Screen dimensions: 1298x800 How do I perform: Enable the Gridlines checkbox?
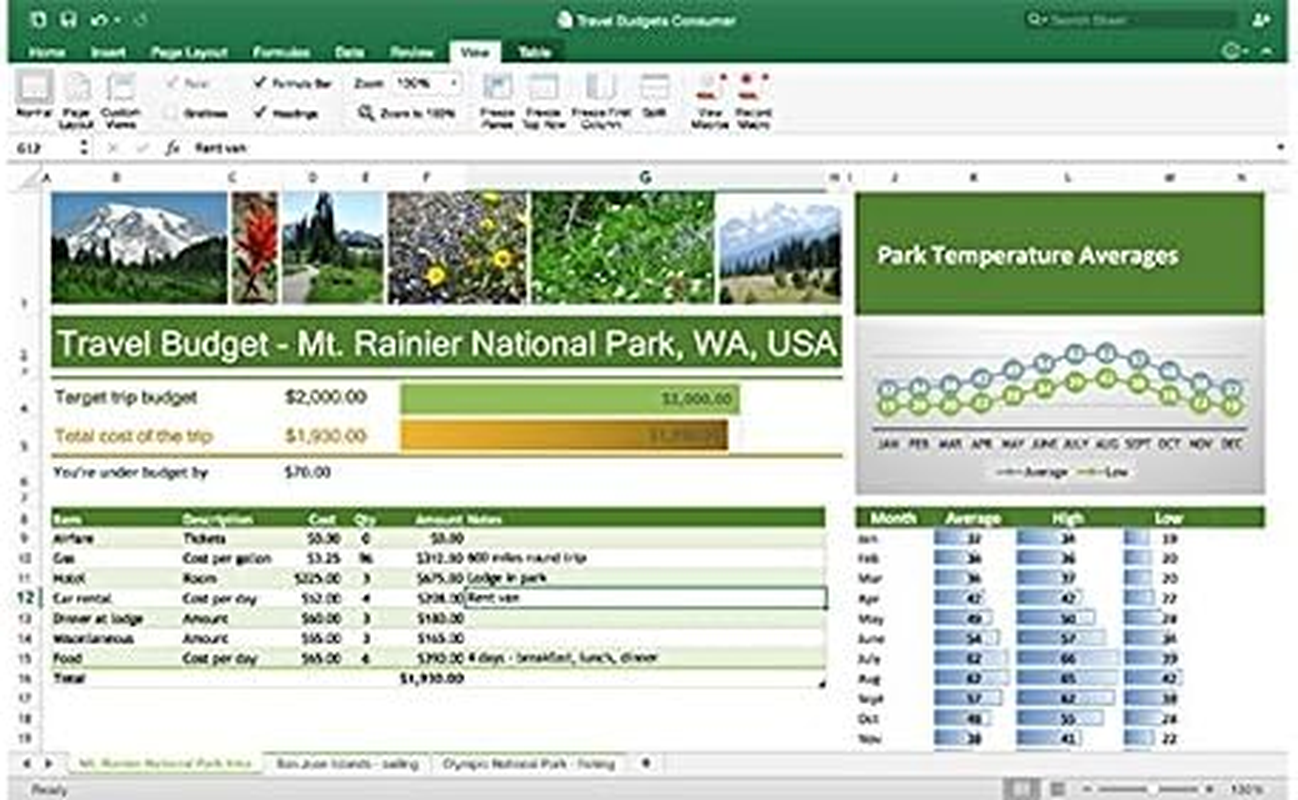coord(171,114)
